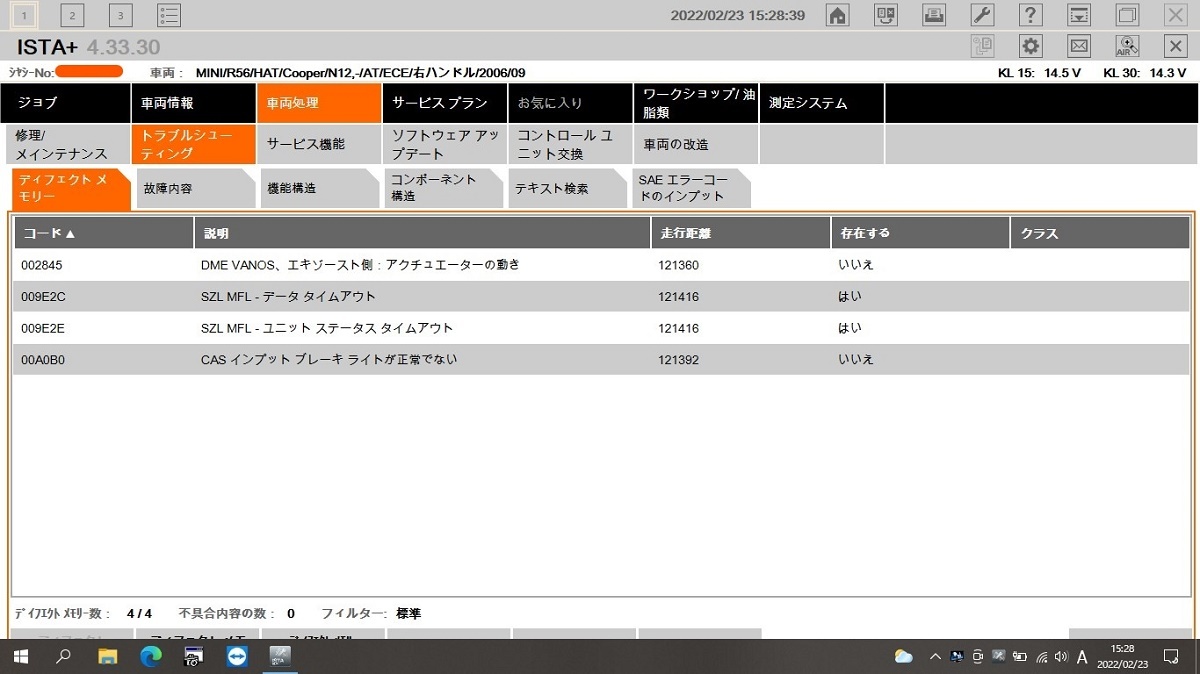Image resolution: width=1200 pixels, height=674 pixels.
Task: Click the ISTA app icon in taskbar
Action: 280,657
